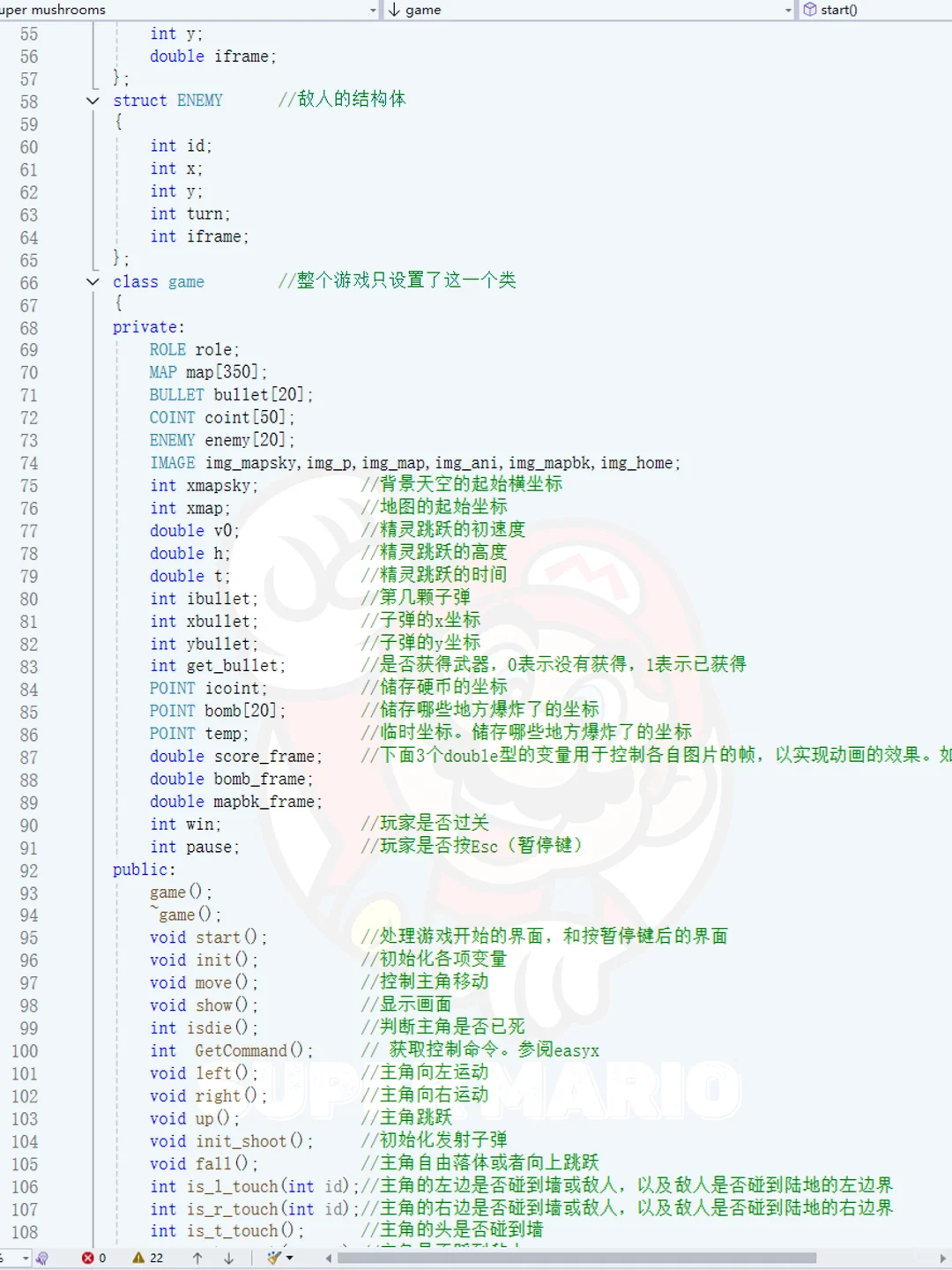The width and height of the screenshot is (952, 1270).
Task: Click 'void left();' method declaration
Action: coord(204,1074)
